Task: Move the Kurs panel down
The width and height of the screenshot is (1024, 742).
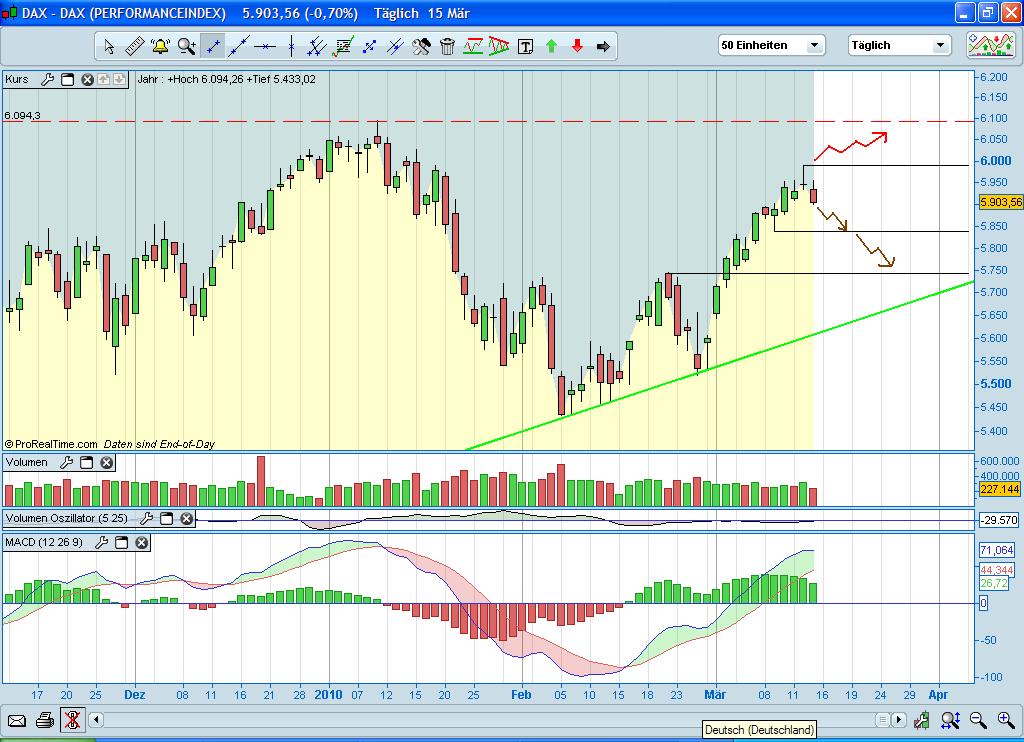Action: [x=120, y=80]
